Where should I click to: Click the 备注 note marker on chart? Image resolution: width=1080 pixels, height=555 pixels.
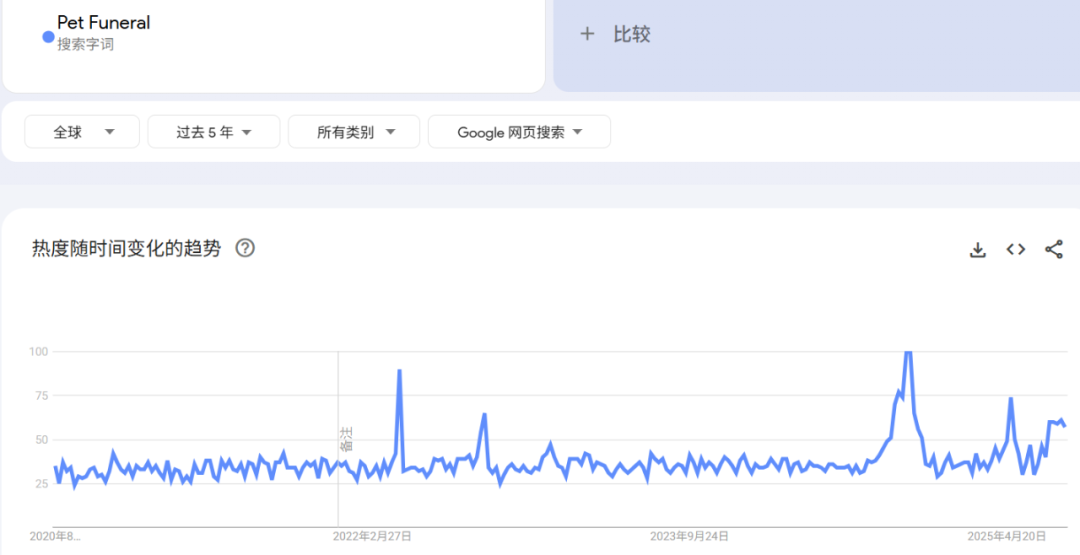346,439
